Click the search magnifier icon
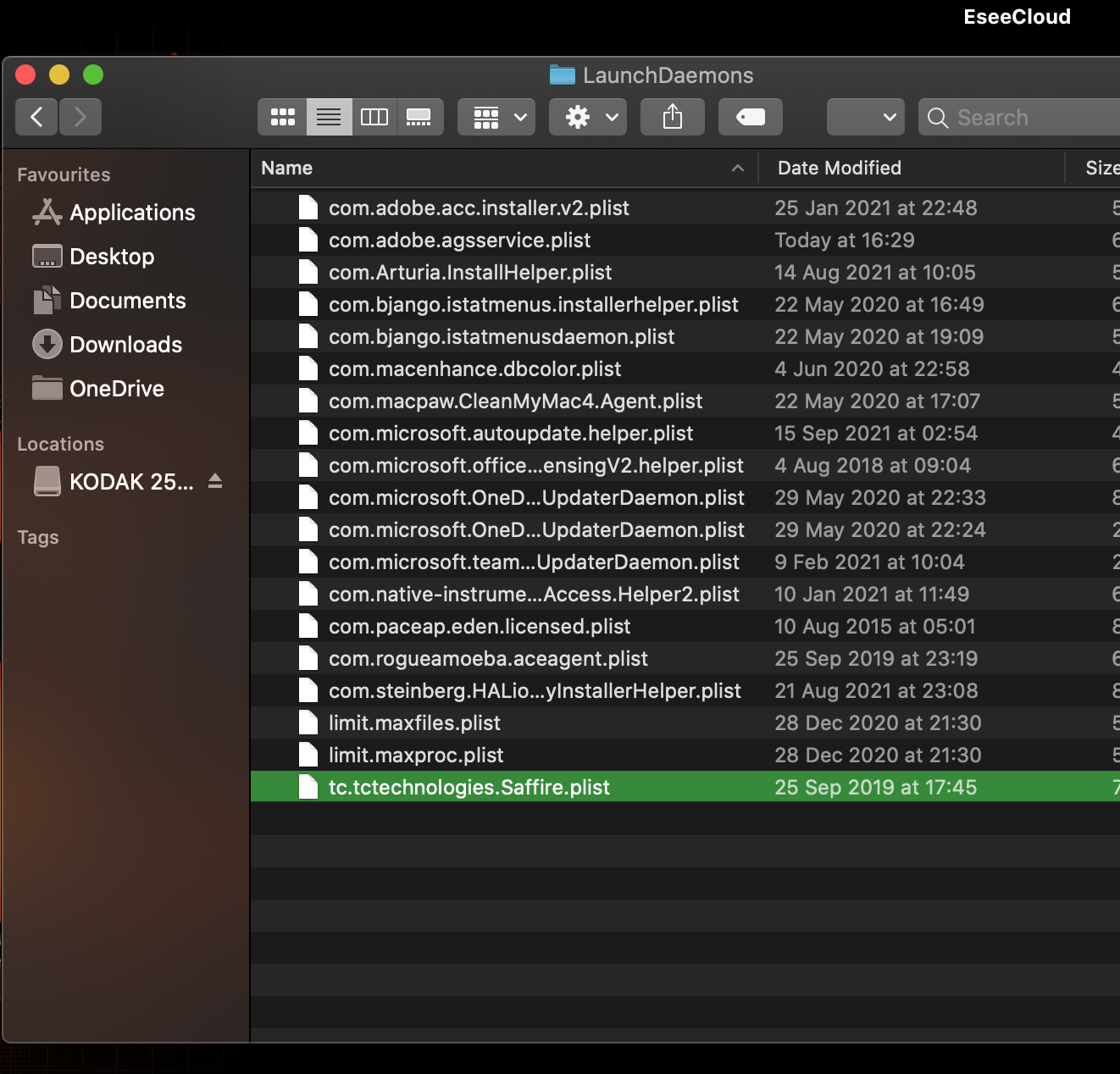Screen dimensions: 1120x1074 pos(938,118)
